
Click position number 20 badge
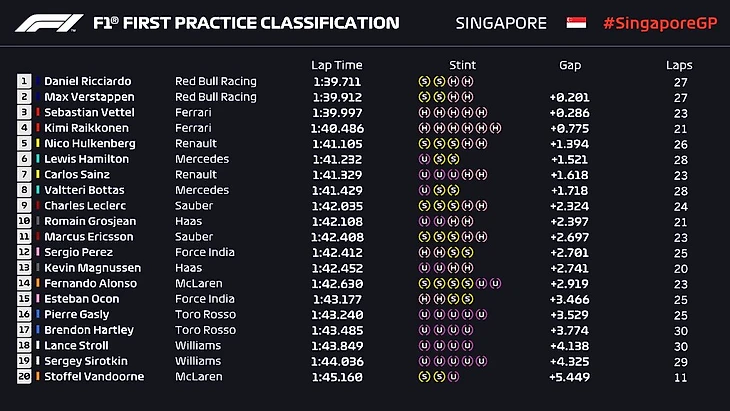[x=24, y=377]
